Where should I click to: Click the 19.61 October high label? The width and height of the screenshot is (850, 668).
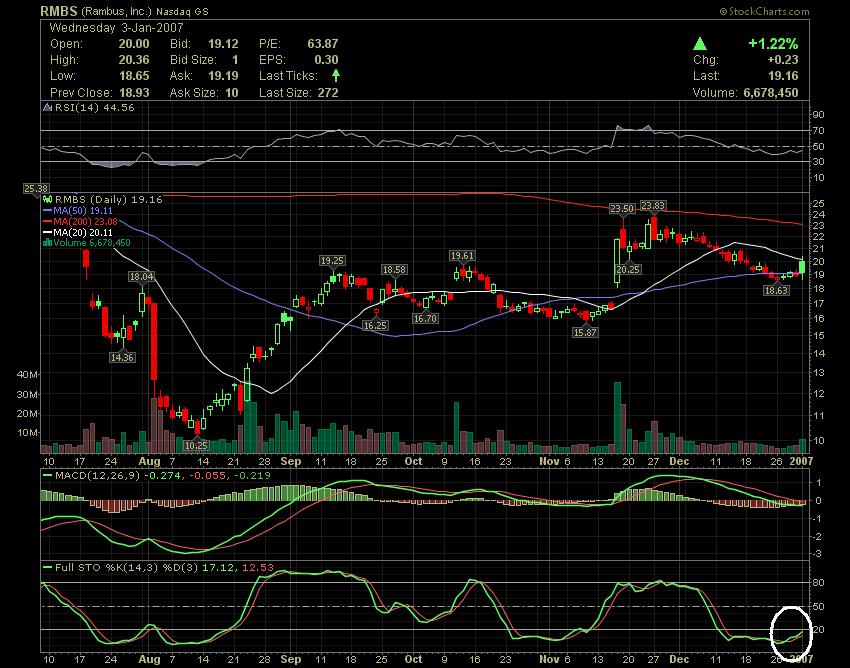tap(462, 255)
